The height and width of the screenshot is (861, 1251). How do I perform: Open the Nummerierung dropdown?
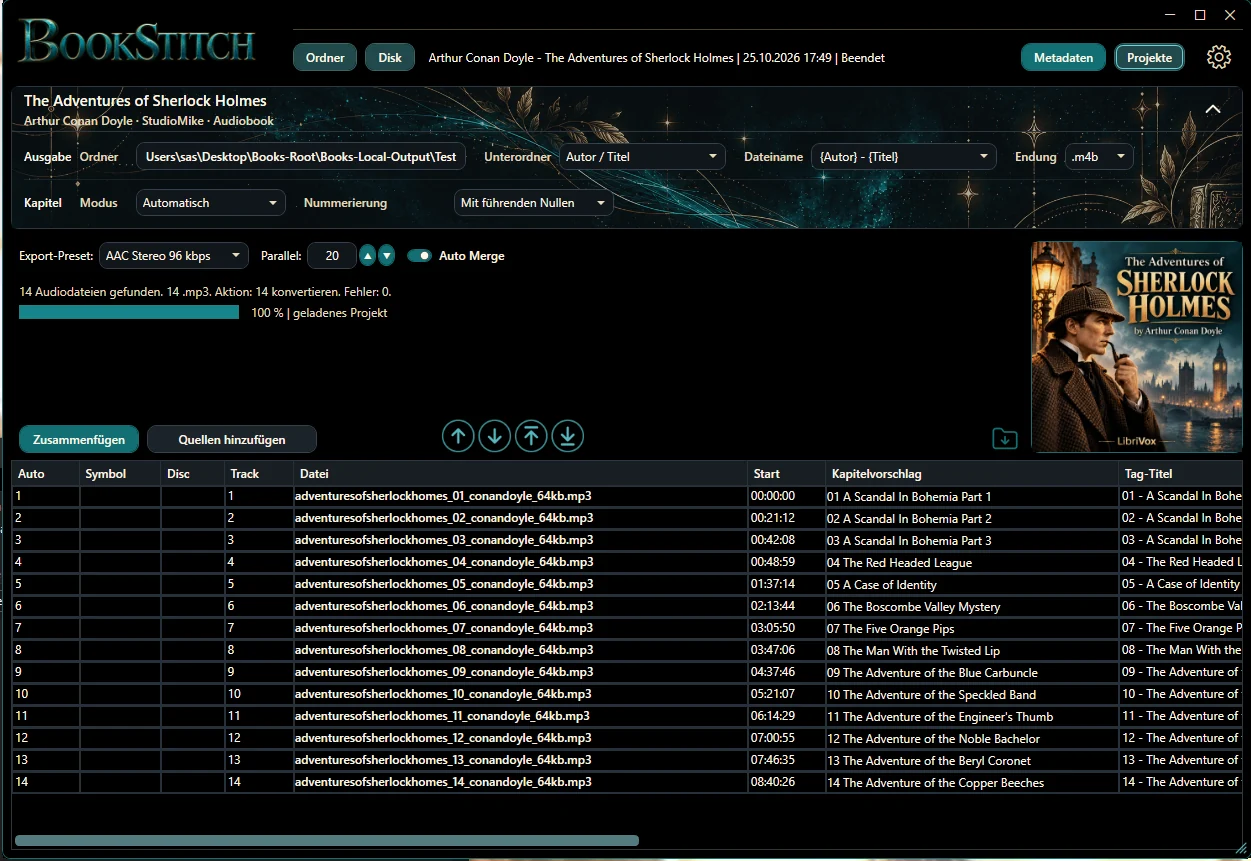tap(533, 203)
